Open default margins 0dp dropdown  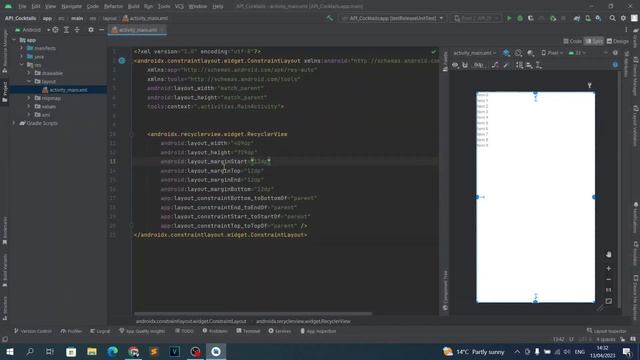(480, 65)
